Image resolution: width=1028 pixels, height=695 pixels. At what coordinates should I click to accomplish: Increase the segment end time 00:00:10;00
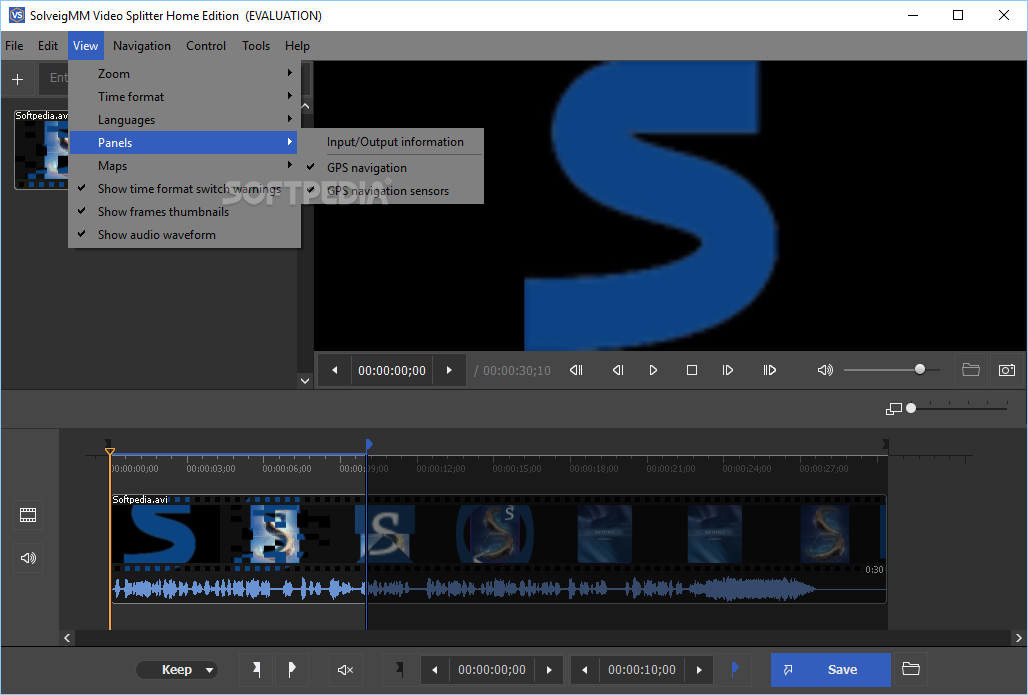click(x=699, y=670)
